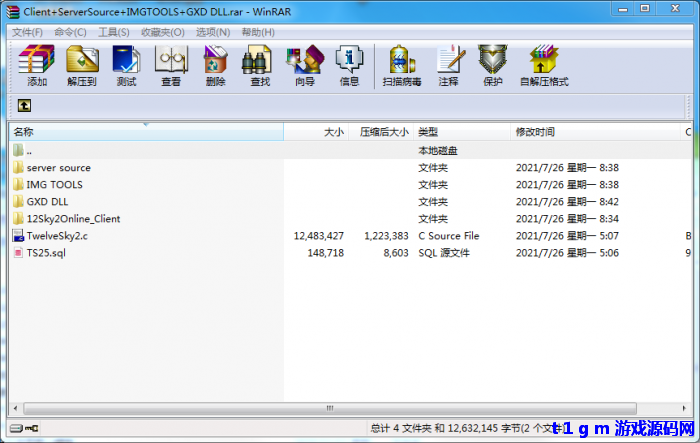The height and width of the screenshot is (443, 700).
Task: Select the IMG TOOLS folder icon
Action: [x=18, y=184]
